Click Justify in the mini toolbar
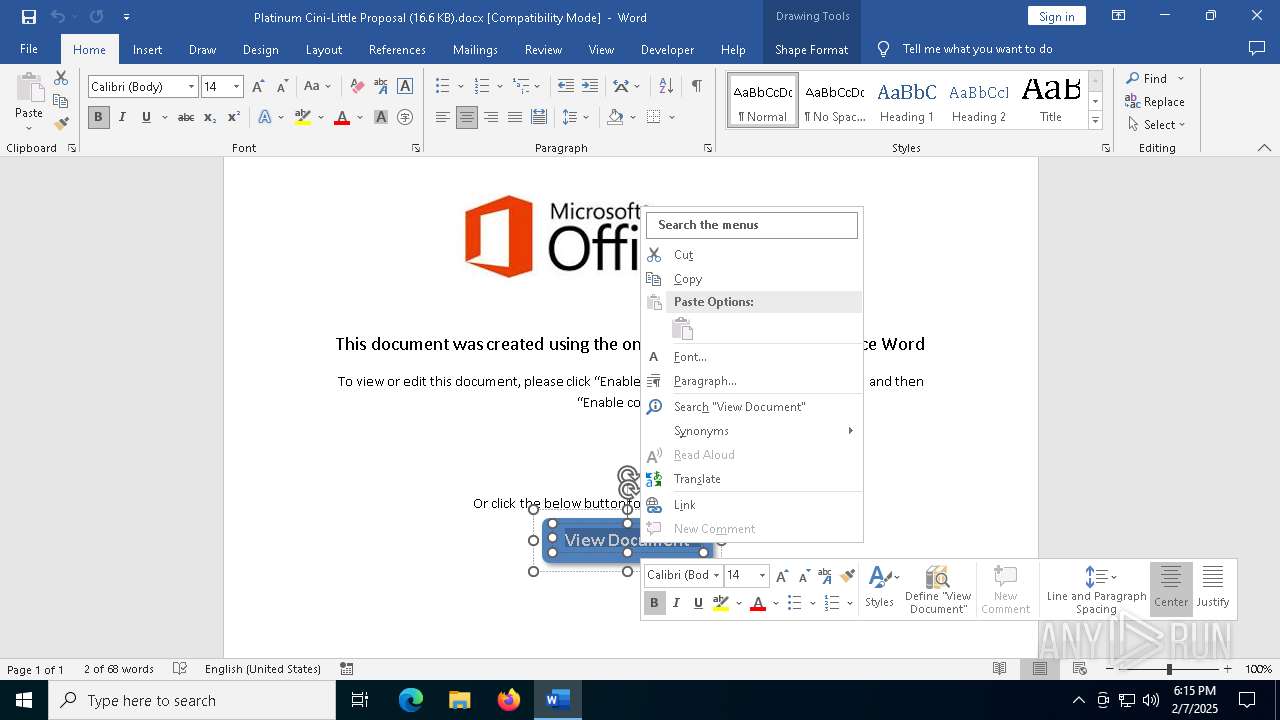 (x=1213, y=589)
